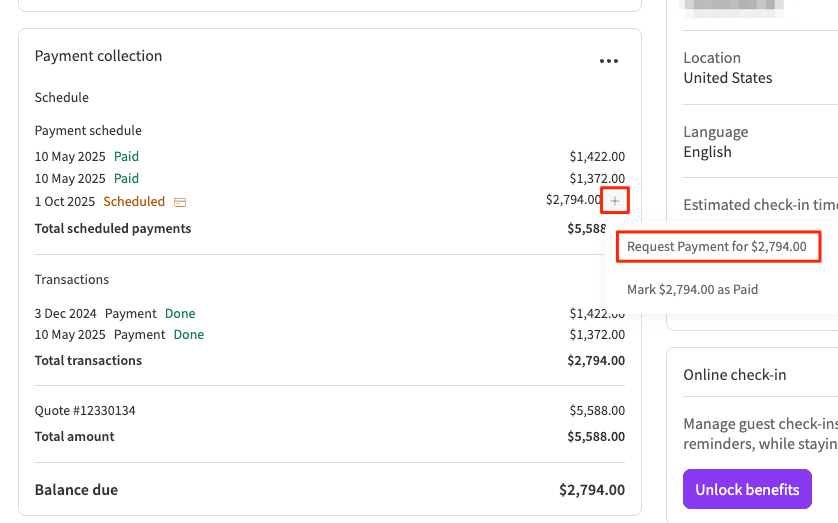Click the Total transactions label
Image resolution: width=838 pixels, height=523 pixels.
click(x=88, y=360)
